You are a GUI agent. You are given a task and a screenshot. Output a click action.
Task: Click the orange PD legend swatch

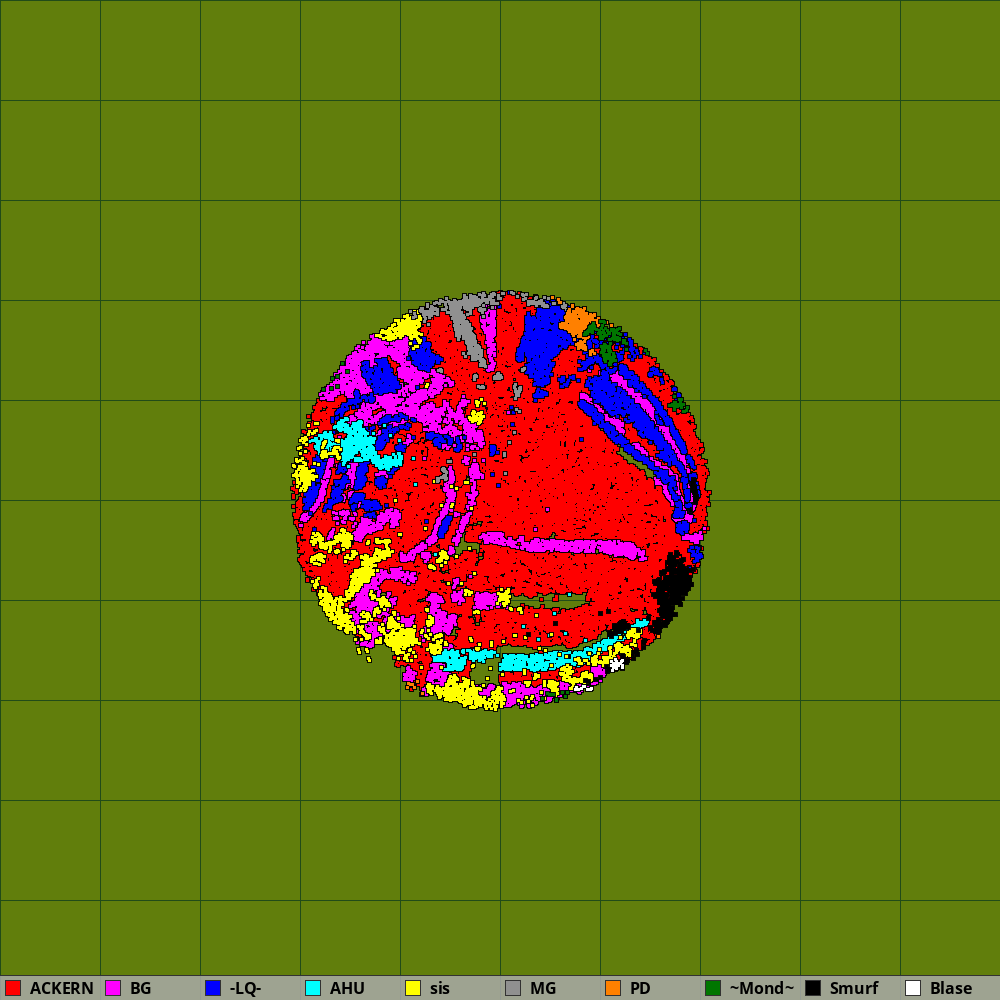[613, 988]
